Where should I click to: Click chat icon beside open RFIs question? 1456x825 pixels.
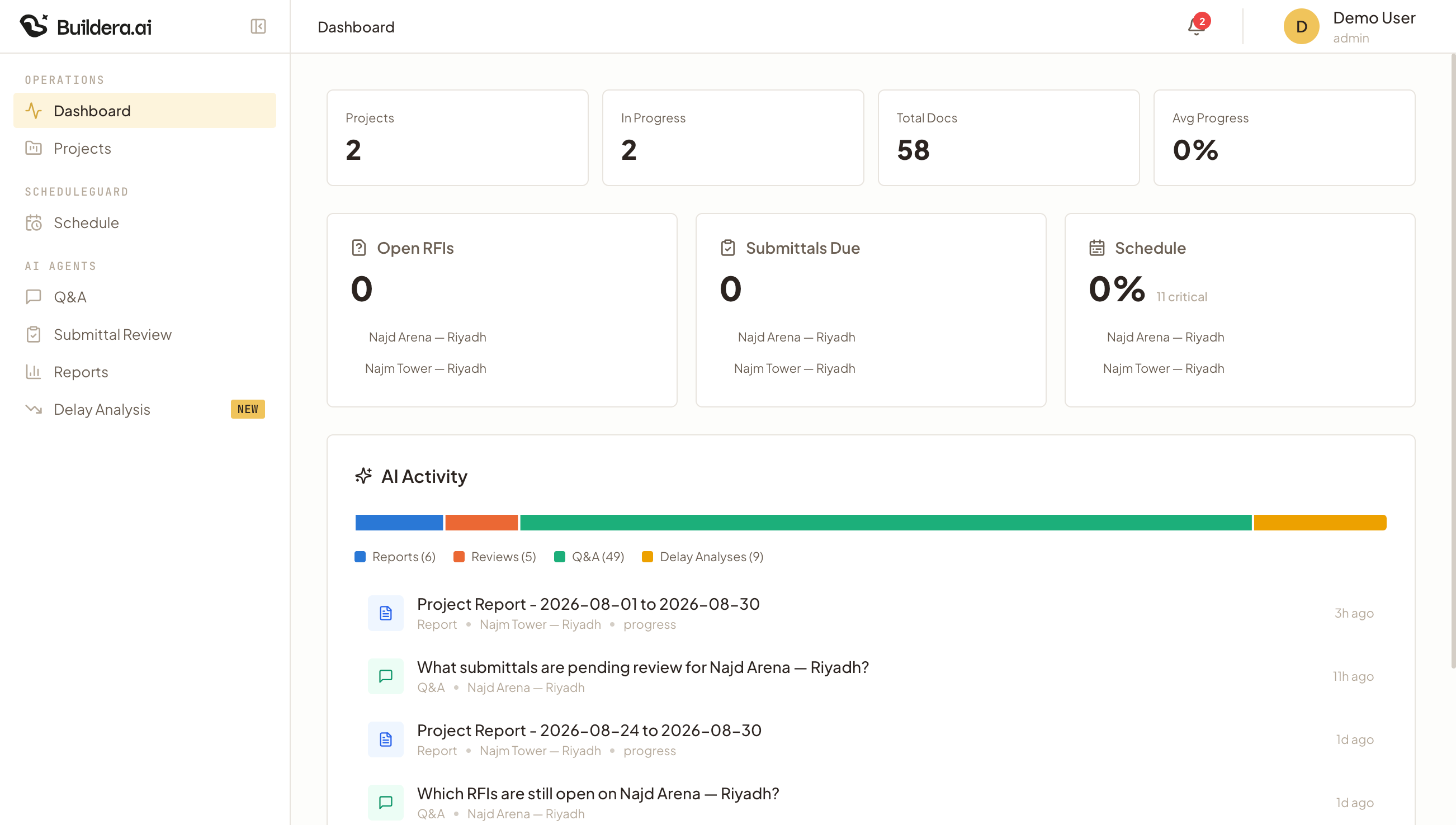point(386,802)
